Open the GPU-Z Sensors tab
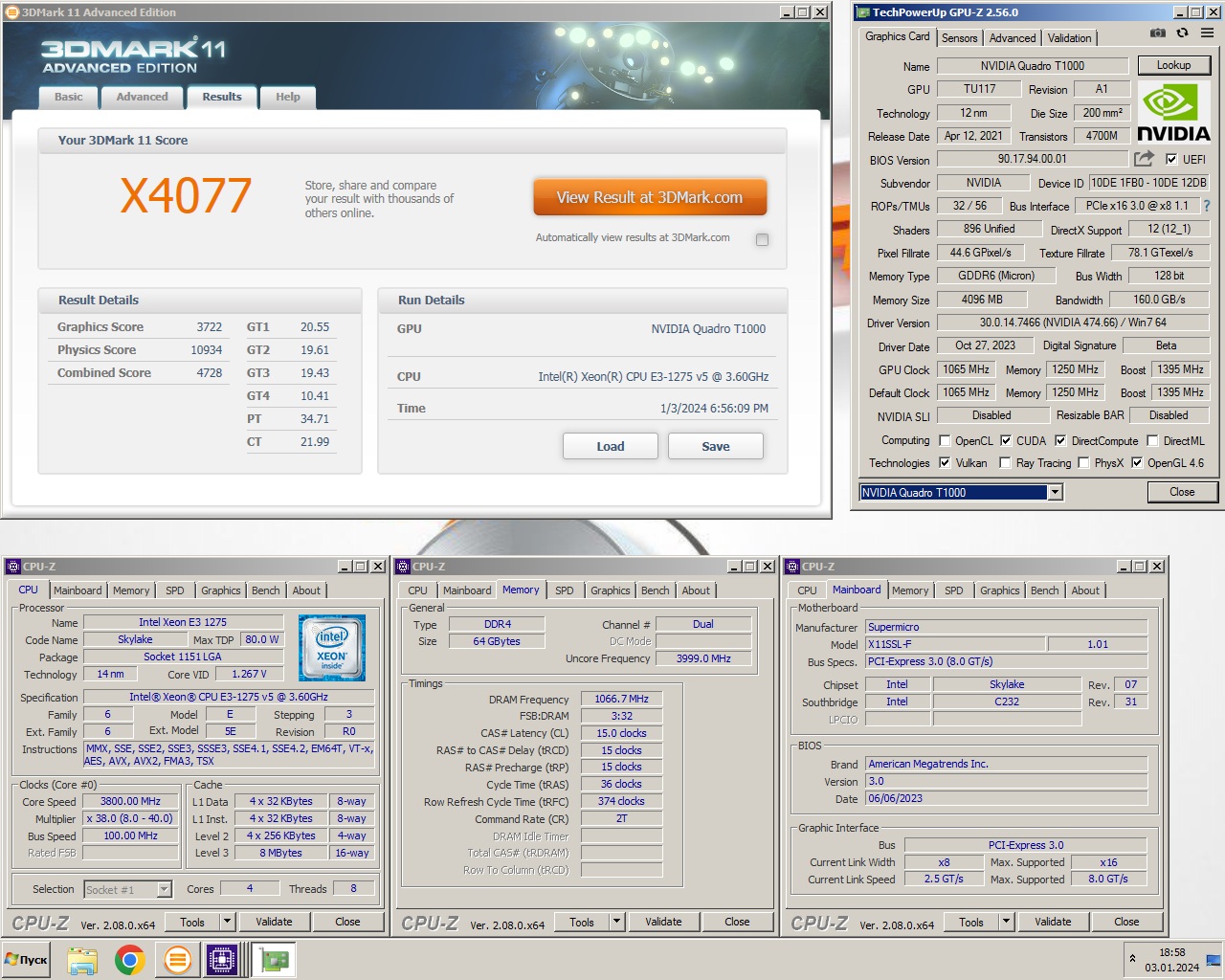Image resolution: width=1225 pixels, height=980 pixels. (959, 38)
